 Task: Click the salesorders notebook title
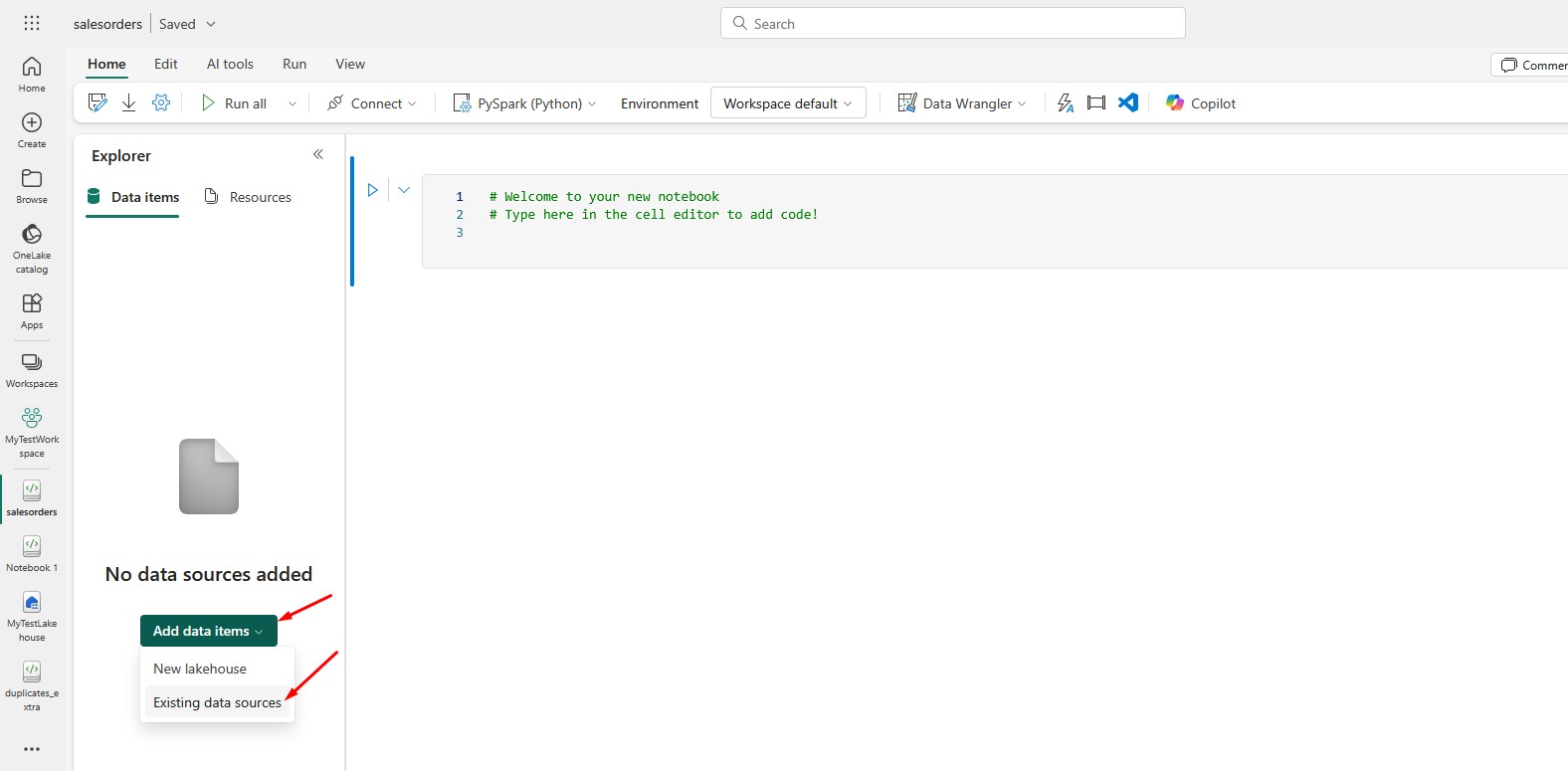(107, 24)
